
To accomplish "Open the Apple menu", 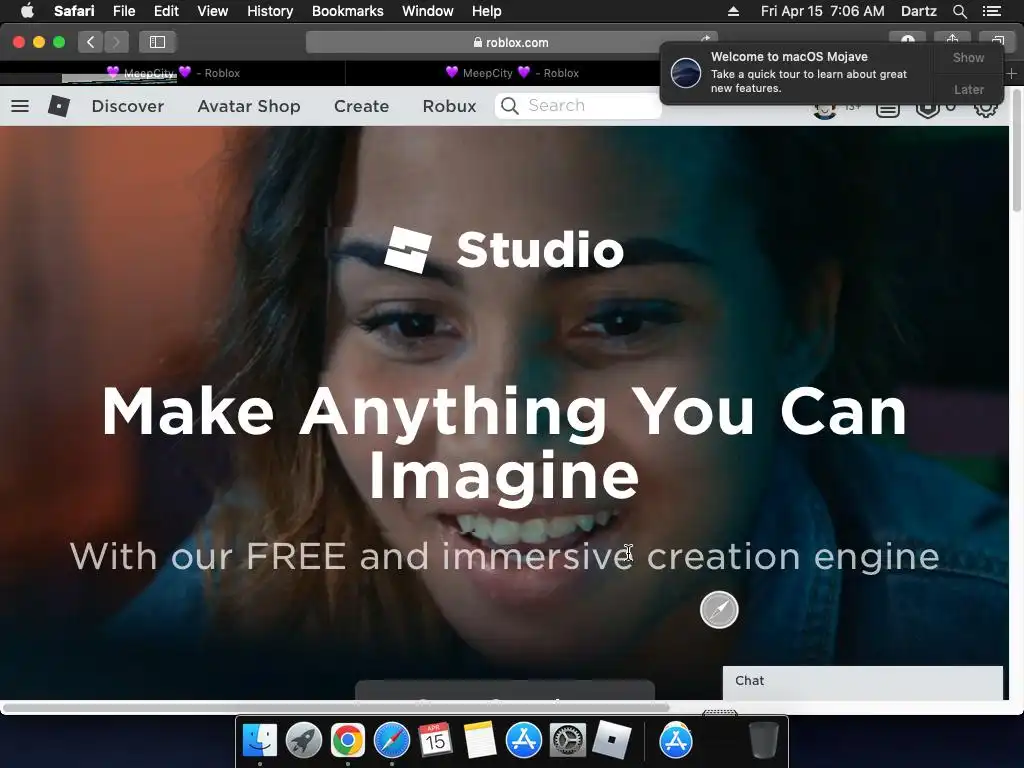I will click(x=27, y=11).
